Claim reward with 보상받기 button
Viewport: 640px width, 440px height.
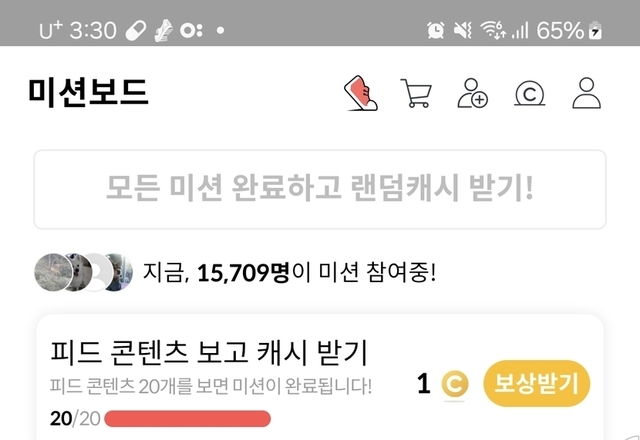[537, 384]
